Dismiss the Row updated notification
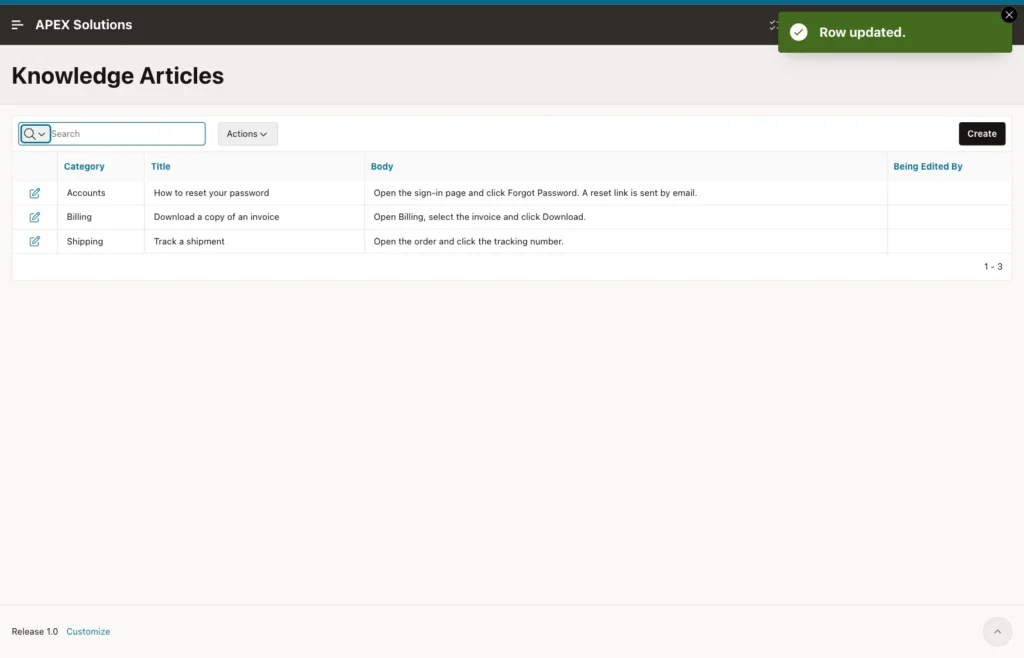The width and height of the screenshot is (1024, 658). click(x=1008, y=15)
